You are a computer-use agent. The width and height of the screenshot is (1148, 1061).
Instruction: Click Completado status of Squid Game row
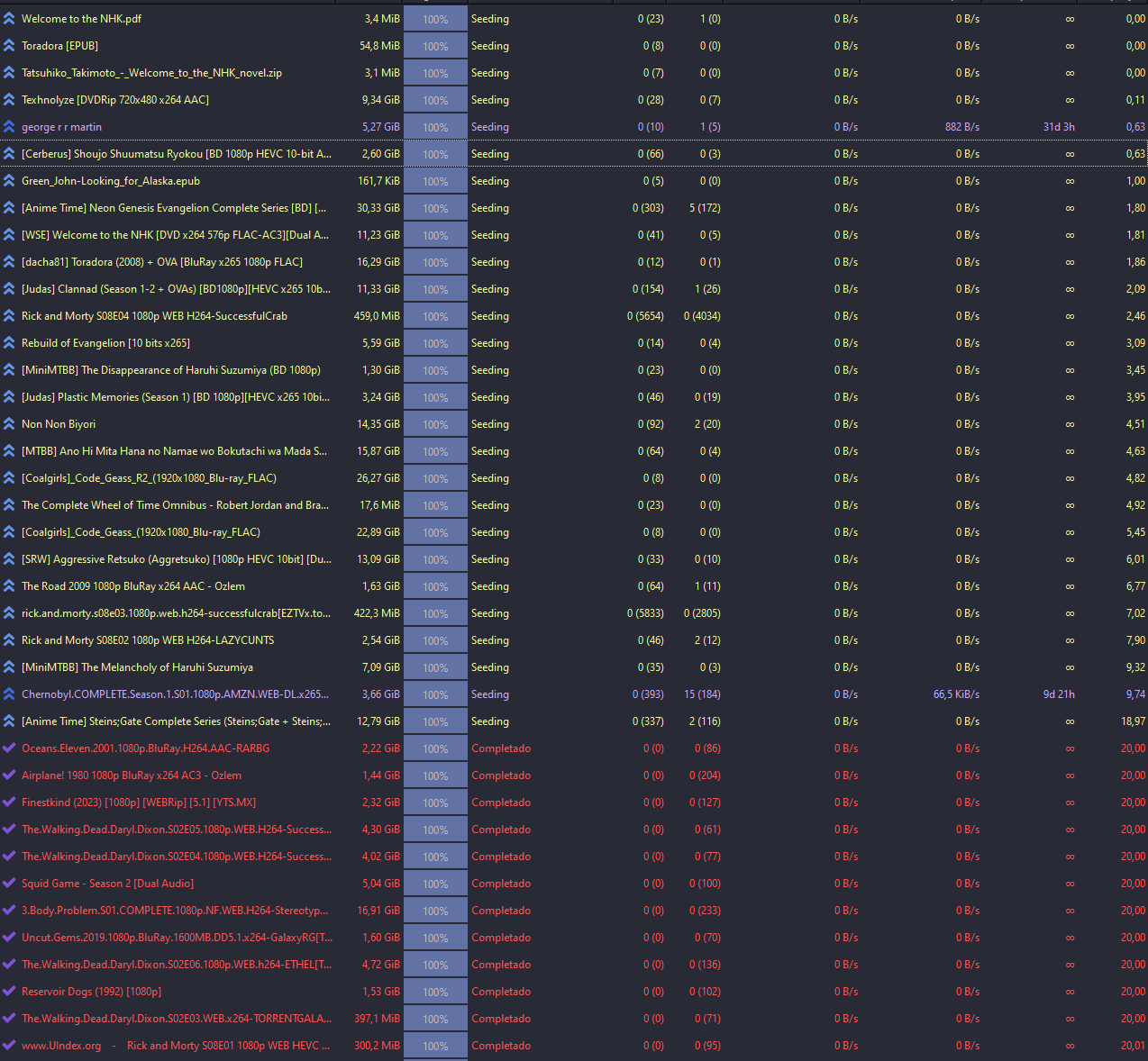click(x=501, y=884)
